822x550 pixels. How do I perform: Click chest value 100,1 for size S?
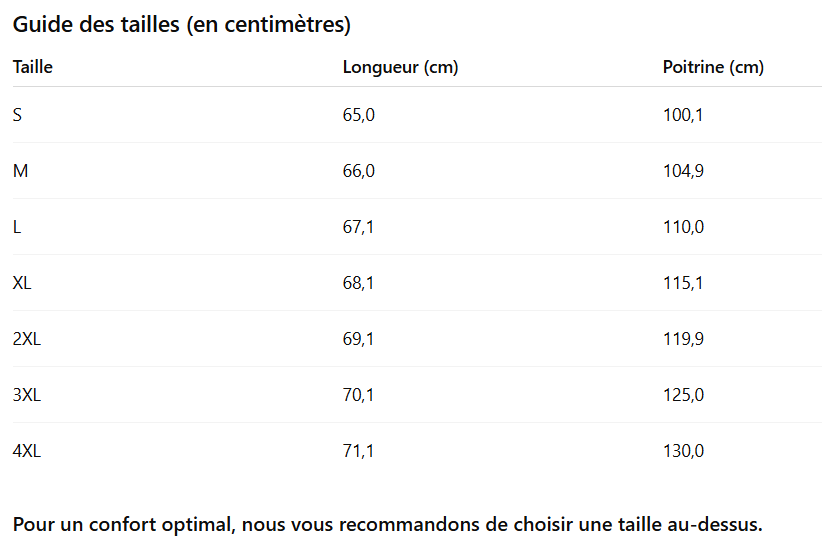(x=683, y=115)
